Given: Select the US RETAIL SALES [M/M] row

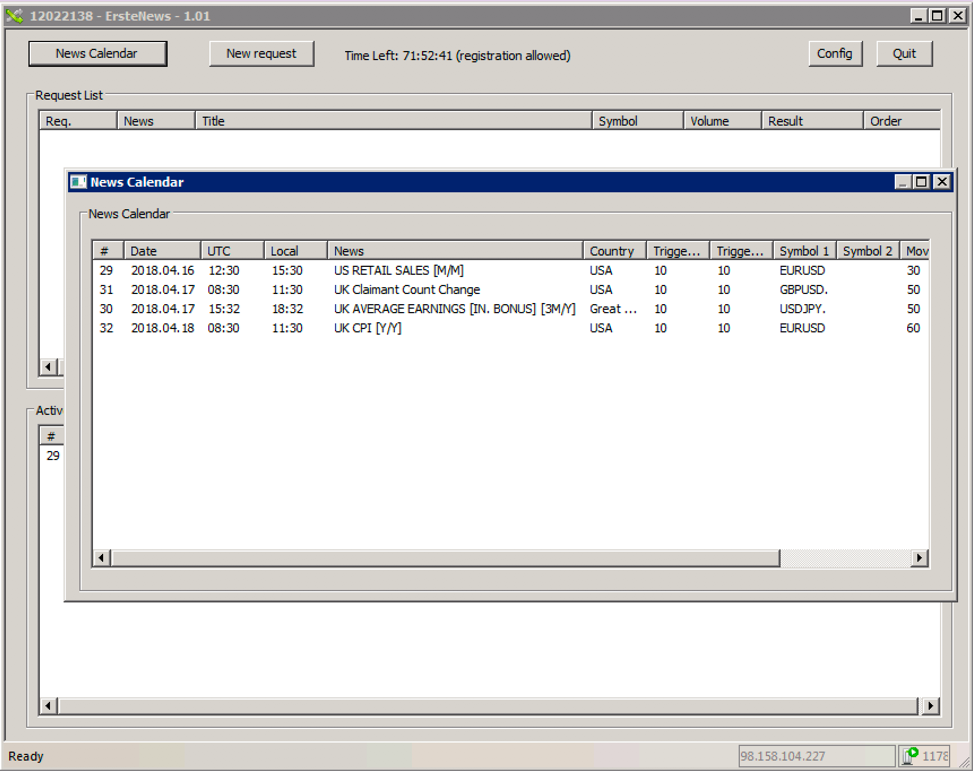Looking at the screenshot, I should tap(398, 271).
